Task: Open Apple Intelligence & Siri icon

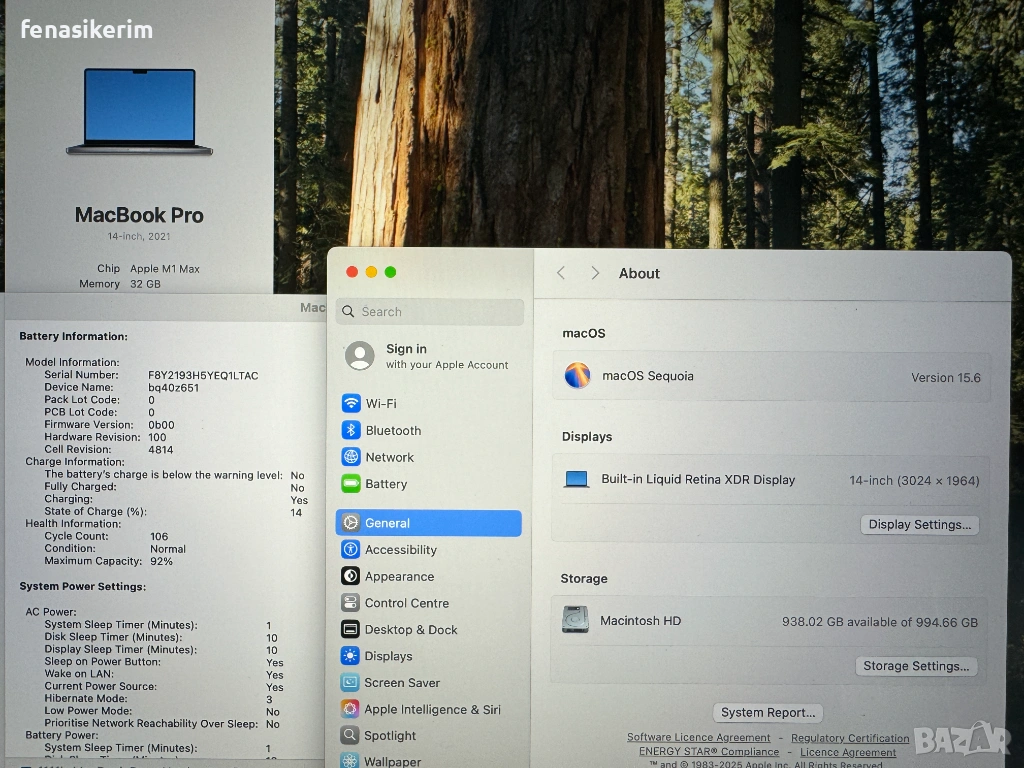Action: point(351,709)
